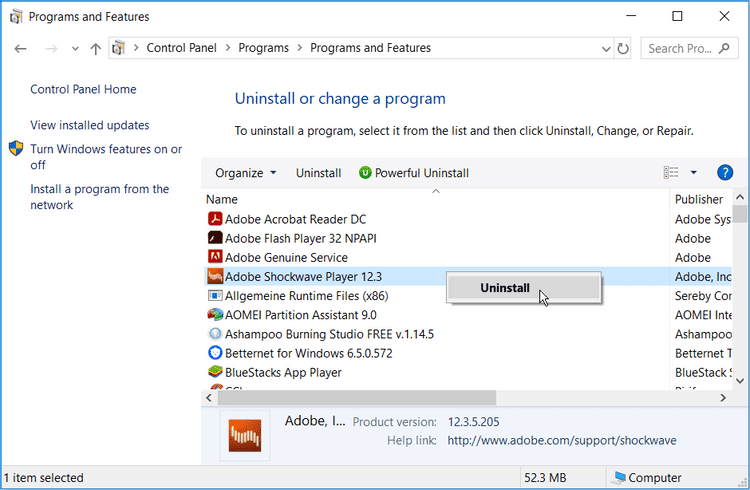Click the horizontal scrollbar right arrow
Viewport: 750px width, 490px height.
tap(723, 398)
